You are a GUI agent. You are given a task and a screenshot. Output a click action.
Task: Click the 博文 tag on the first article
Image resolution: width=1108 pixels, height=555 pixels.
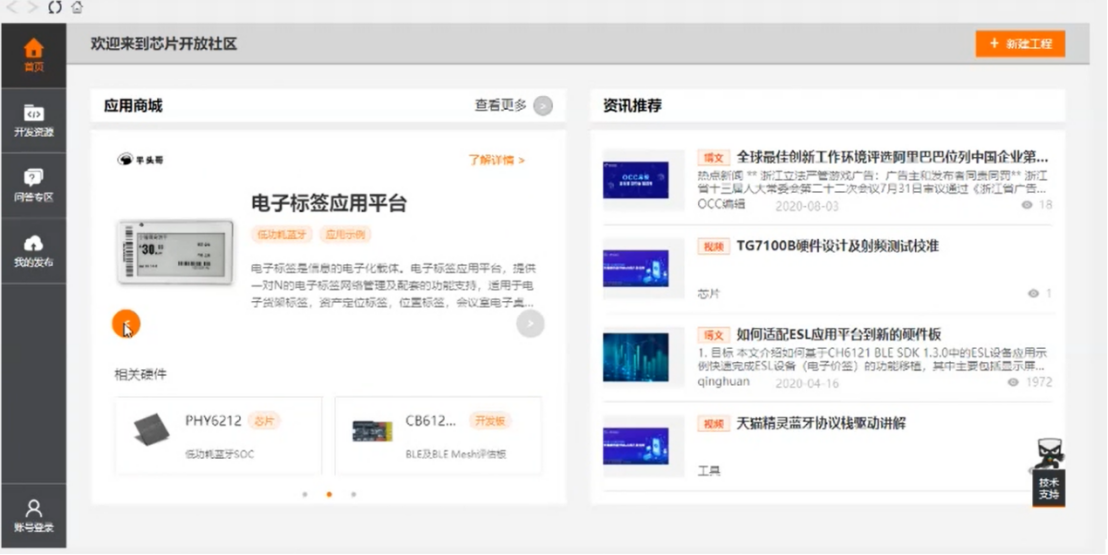pyautogui.click(x=714, y=157)
